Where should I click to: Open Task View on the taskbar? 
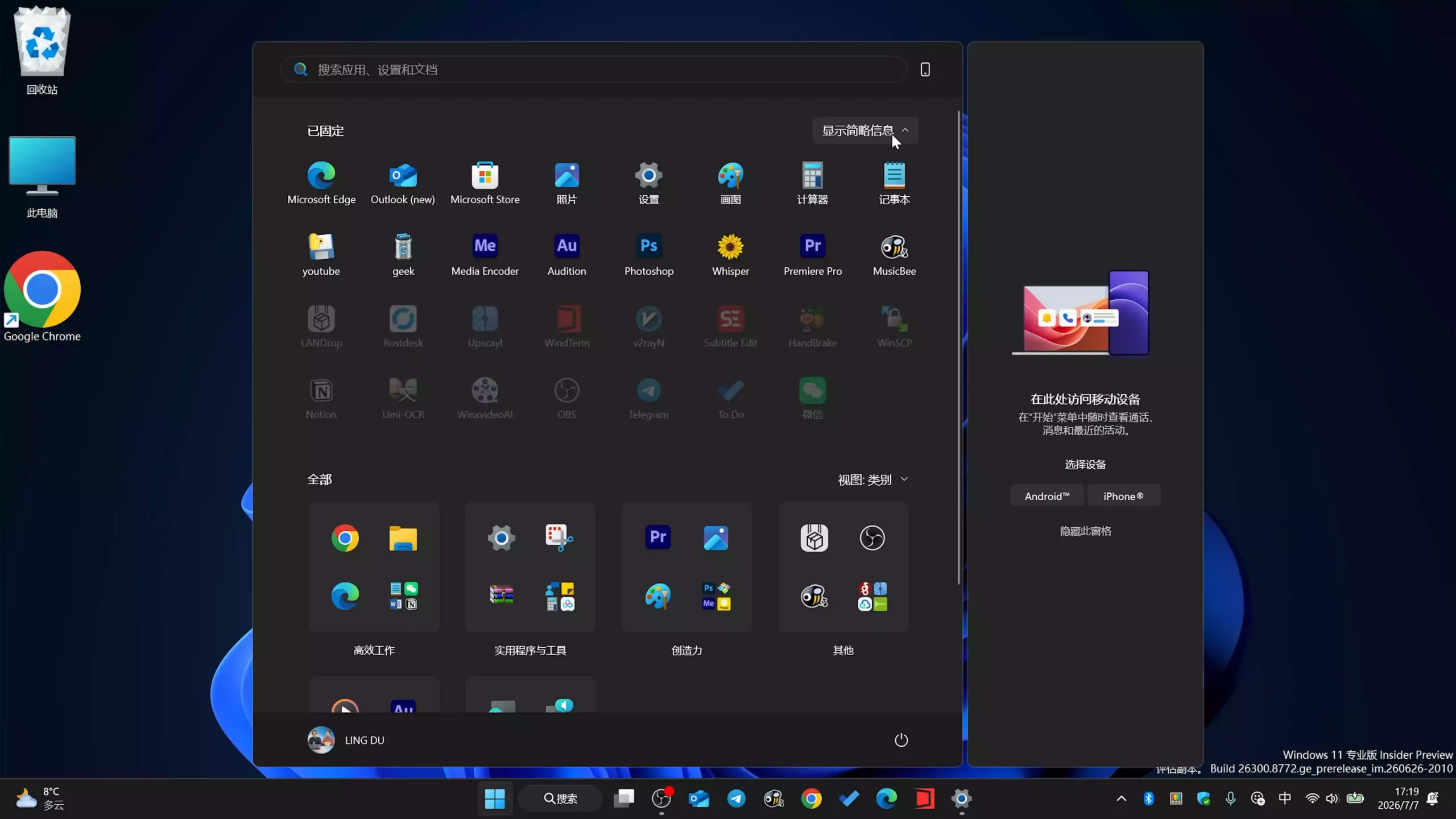tap(624, 799)
